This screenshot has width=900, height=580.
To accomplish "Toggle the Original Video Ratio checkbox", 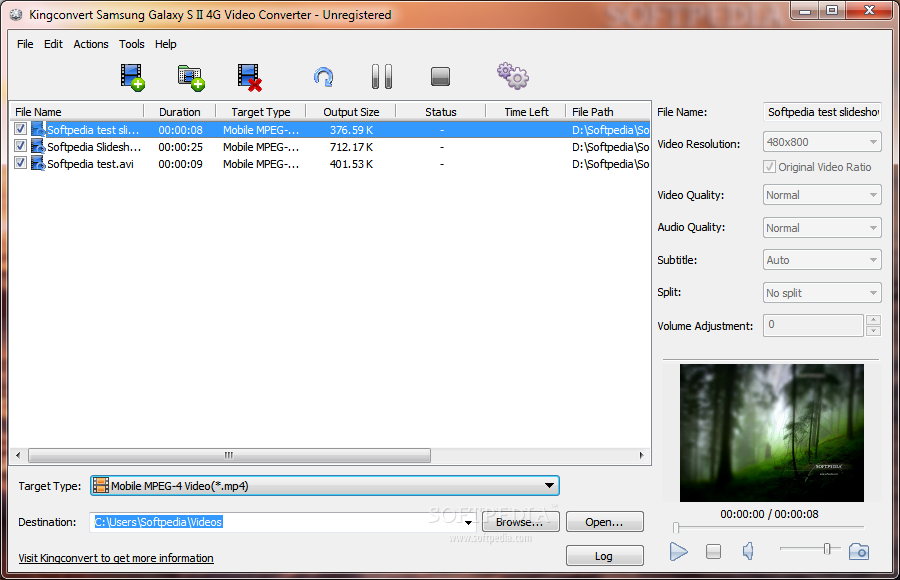I will click(769, 167).
